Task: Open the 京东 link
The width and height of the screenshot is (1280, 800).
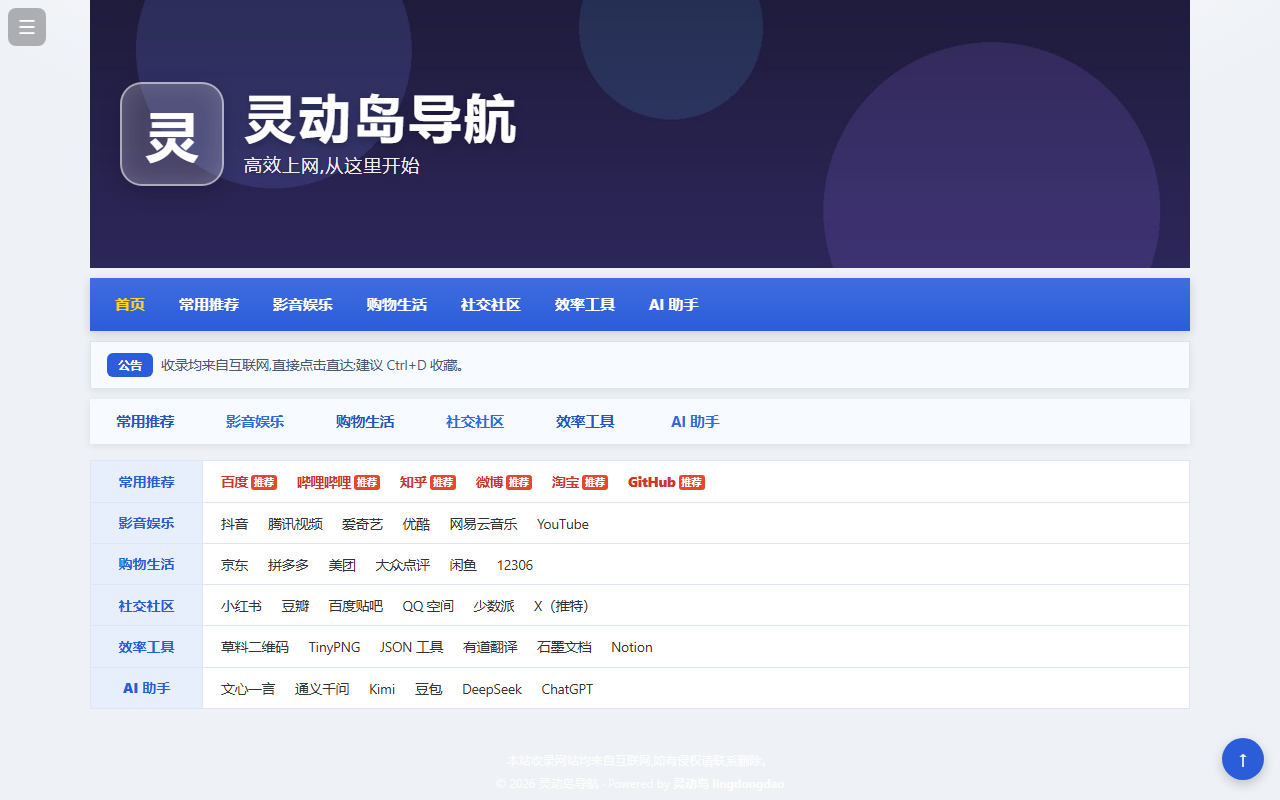Action: click(235, 565)
